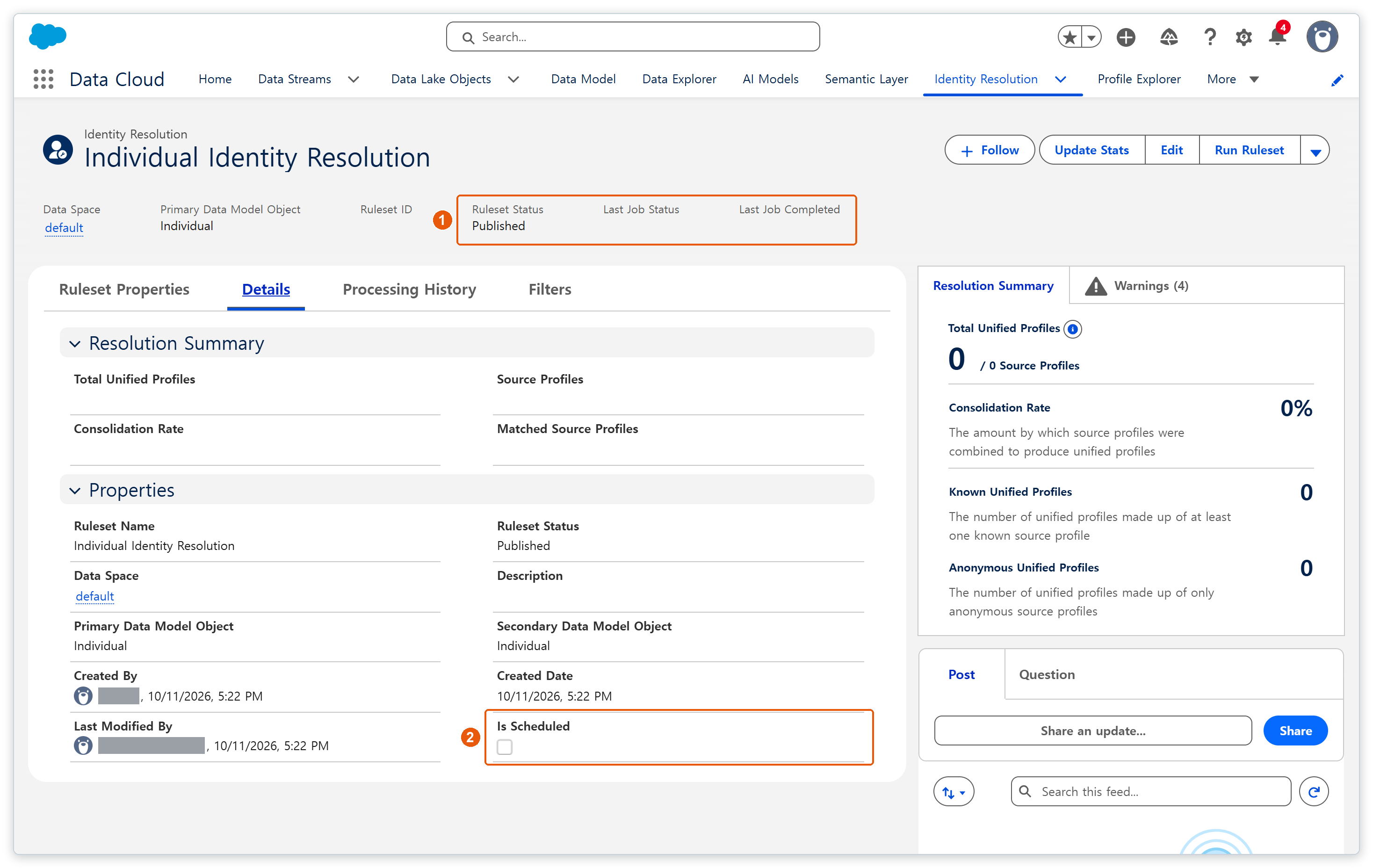Open the help question mark icon
The image size is (1373, 868).
click(x=1209, y=37)
